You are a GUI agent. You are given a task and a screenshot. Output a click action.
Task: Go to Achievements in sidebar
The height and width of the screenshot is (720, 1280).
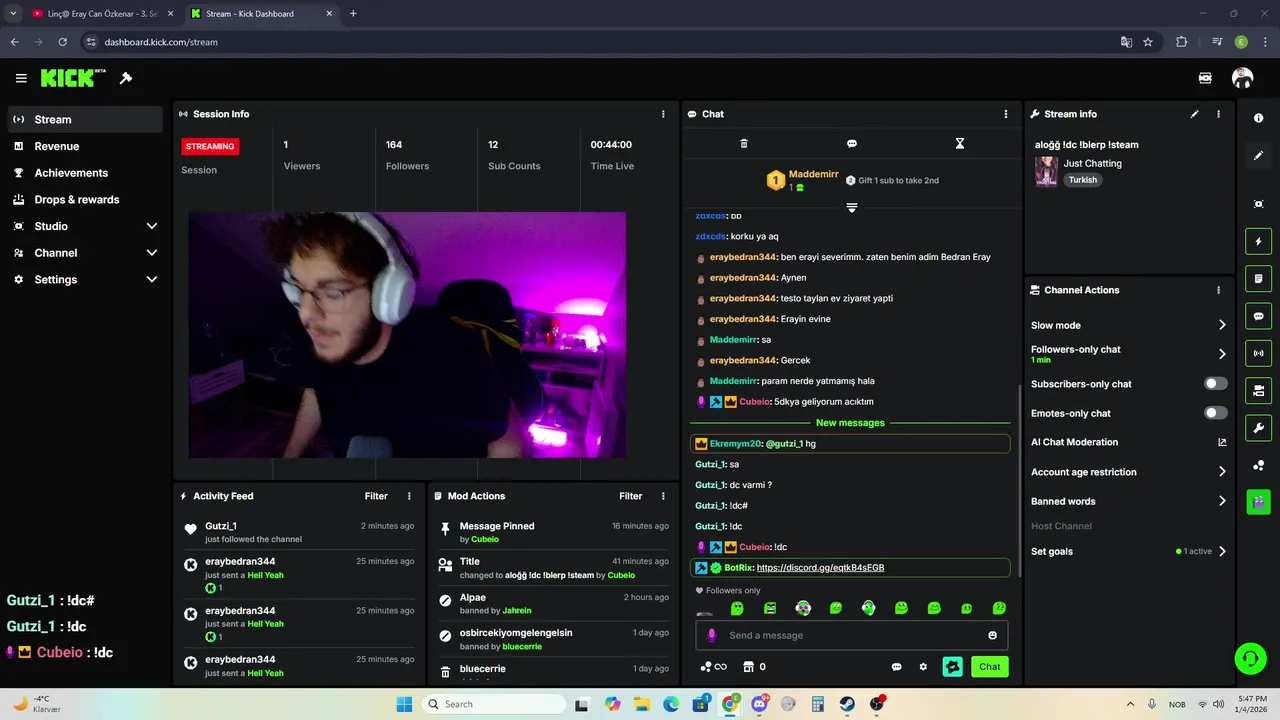click(x=85, y=173)
